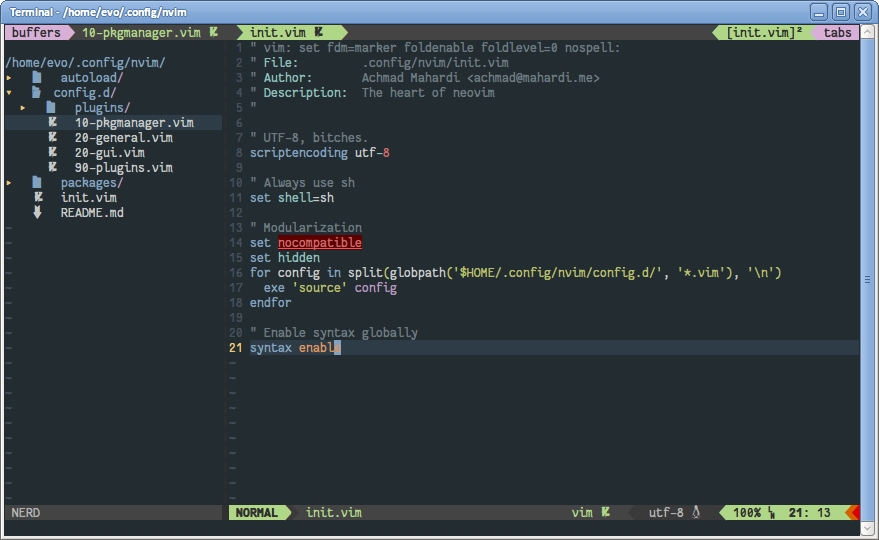Click the utf-8 encoding indicator
The height and width of the screenshot is (540, 879).
tap(666, 513)
